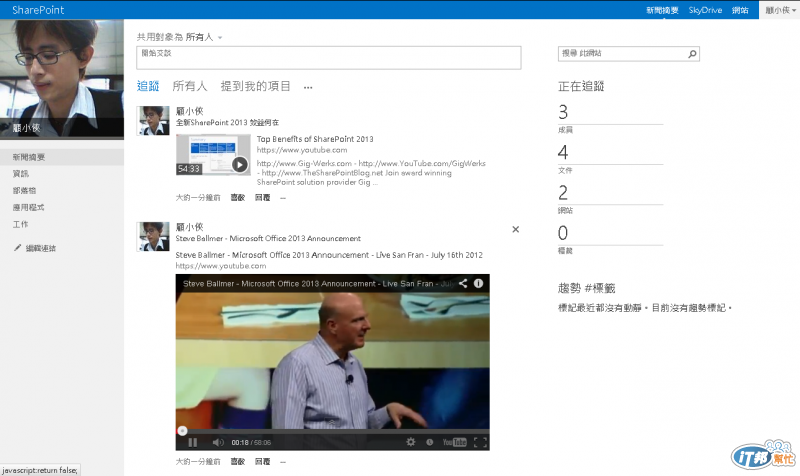Click the SharePoint brand link
This screenshot has width=800, height=476.
click(x=38, y=10)
